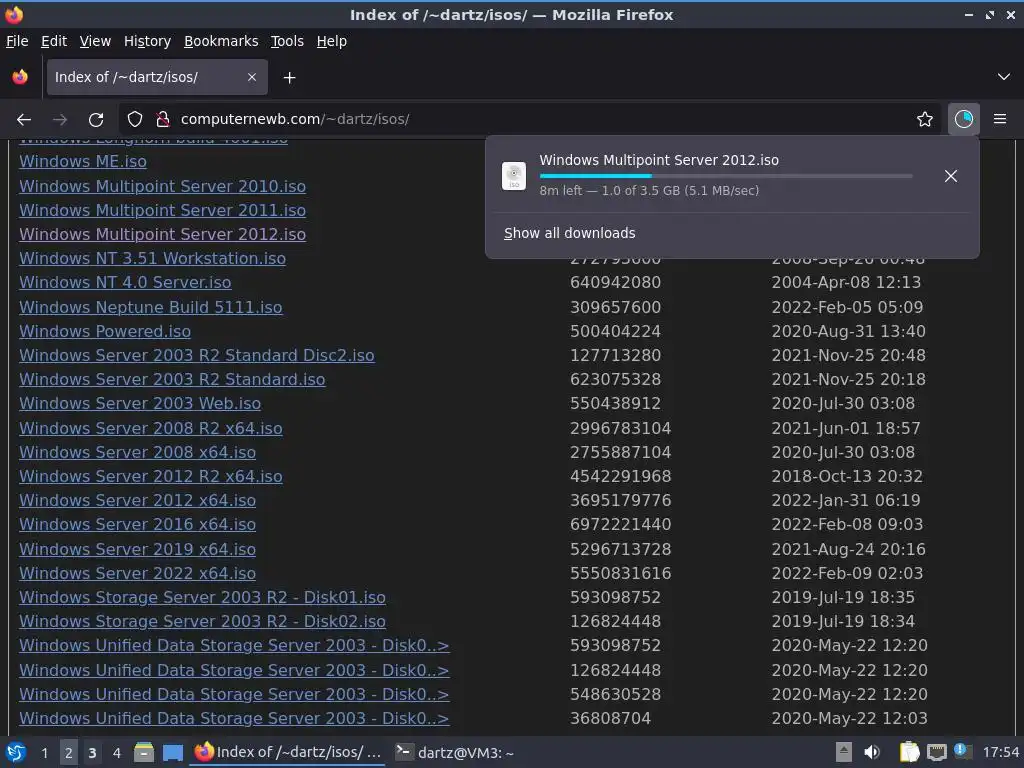Download Windows Server 2016 x64.iso
The width and height of the screenshot is (1024, 768).
coord(138,524)
